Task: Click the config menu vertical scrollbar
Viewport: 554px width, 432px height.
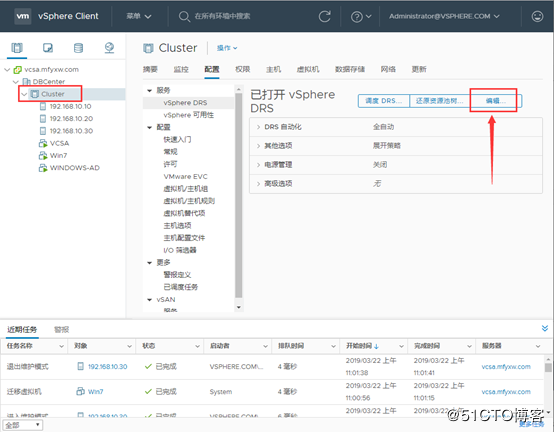Action: pos(238,195)
